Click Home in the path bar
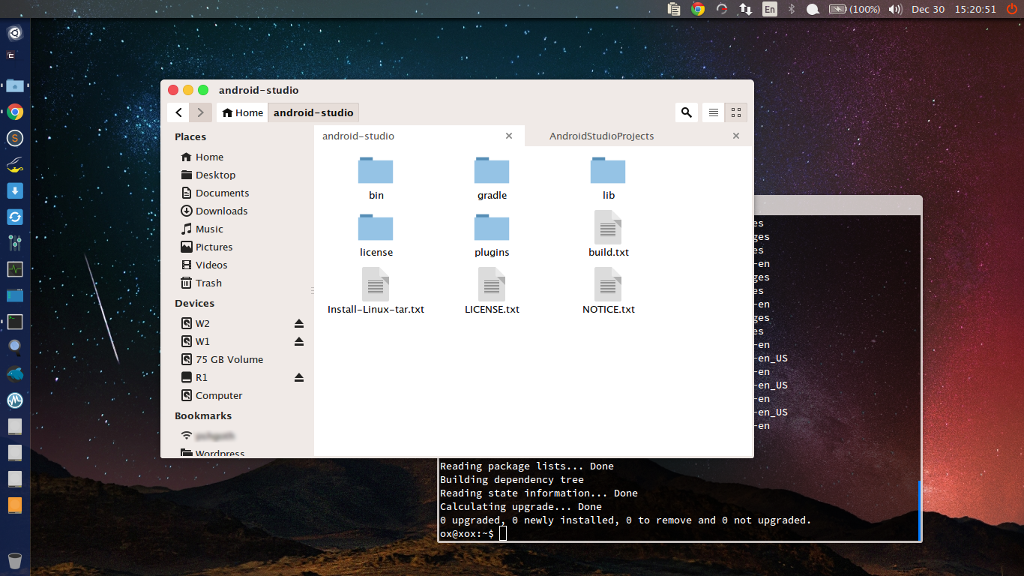The width and height of the screenshot is (1024, 576). 242,112
